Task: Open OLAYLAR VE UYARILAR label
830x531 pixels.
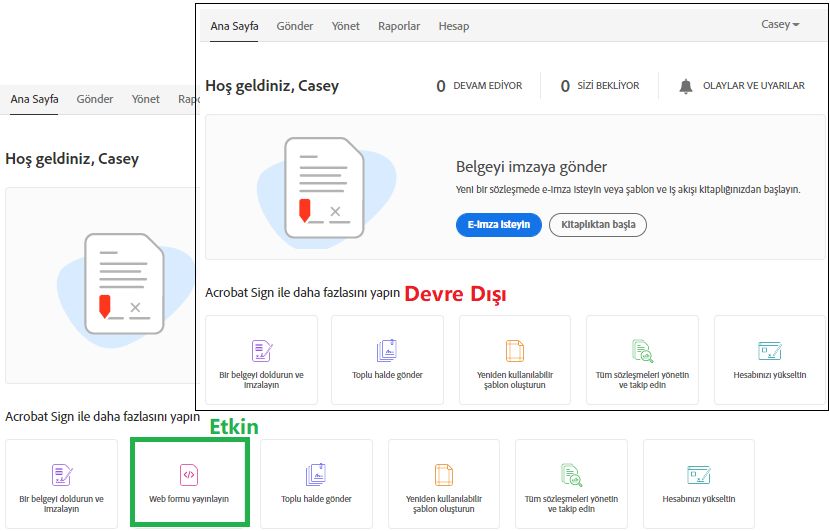Action: 753,86
